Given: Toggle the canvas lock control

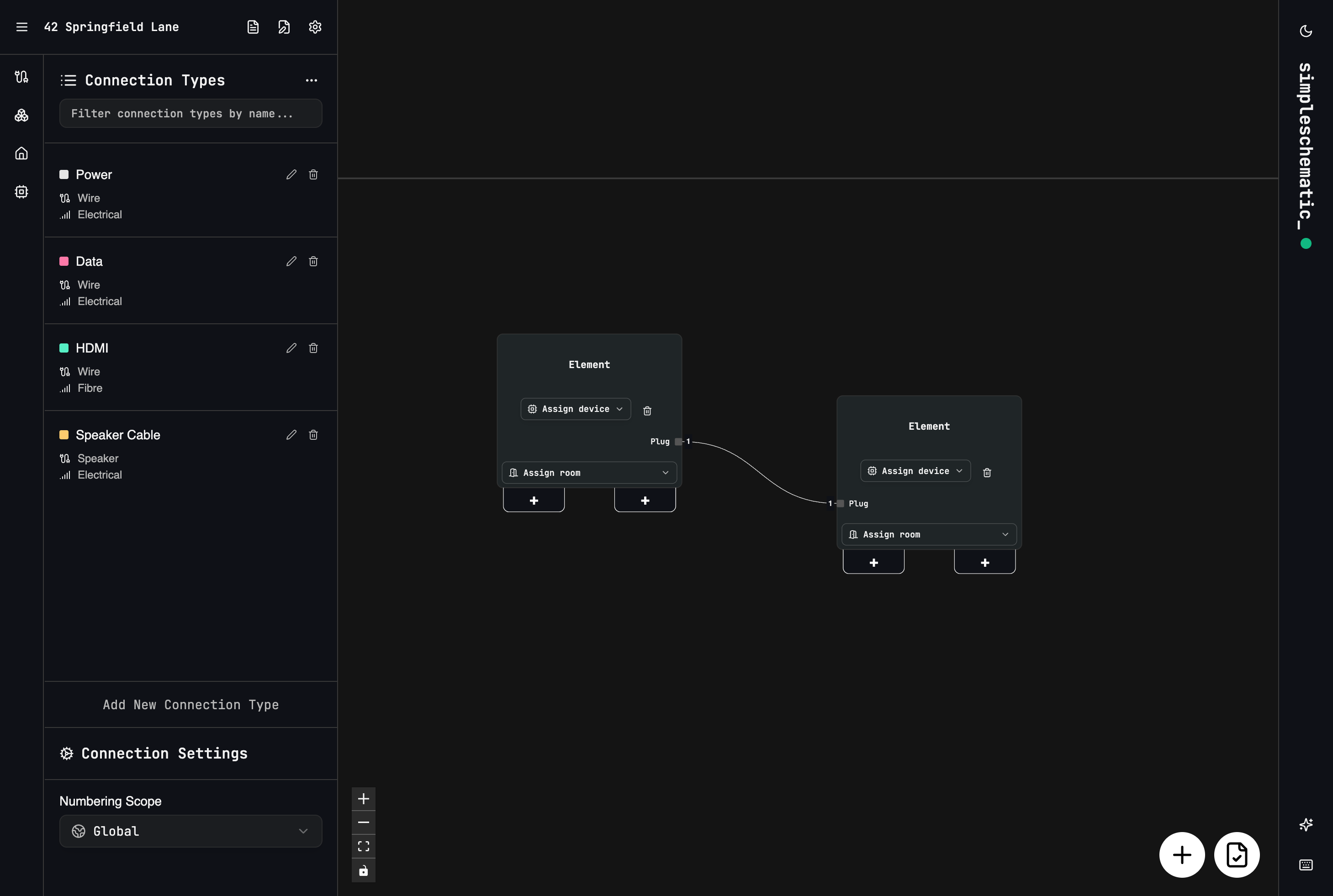Looking at the screenshot, I should tap(364, 870).
